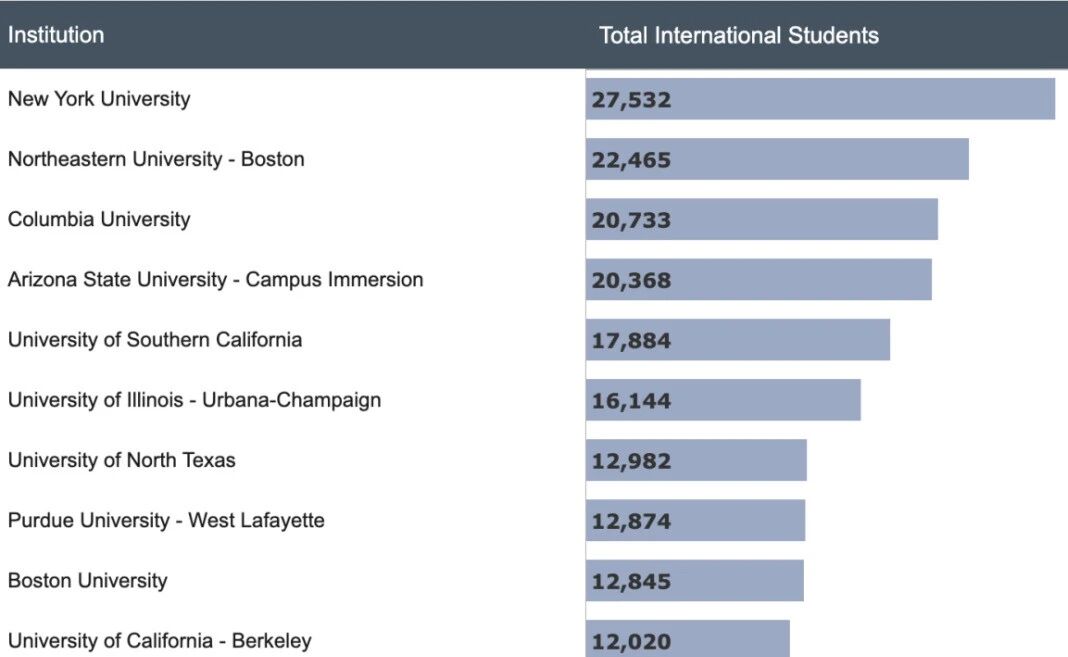Select the 20,733 Columbia bar
The height and width of the screenshot is (657, 1068).
[762, 219]
